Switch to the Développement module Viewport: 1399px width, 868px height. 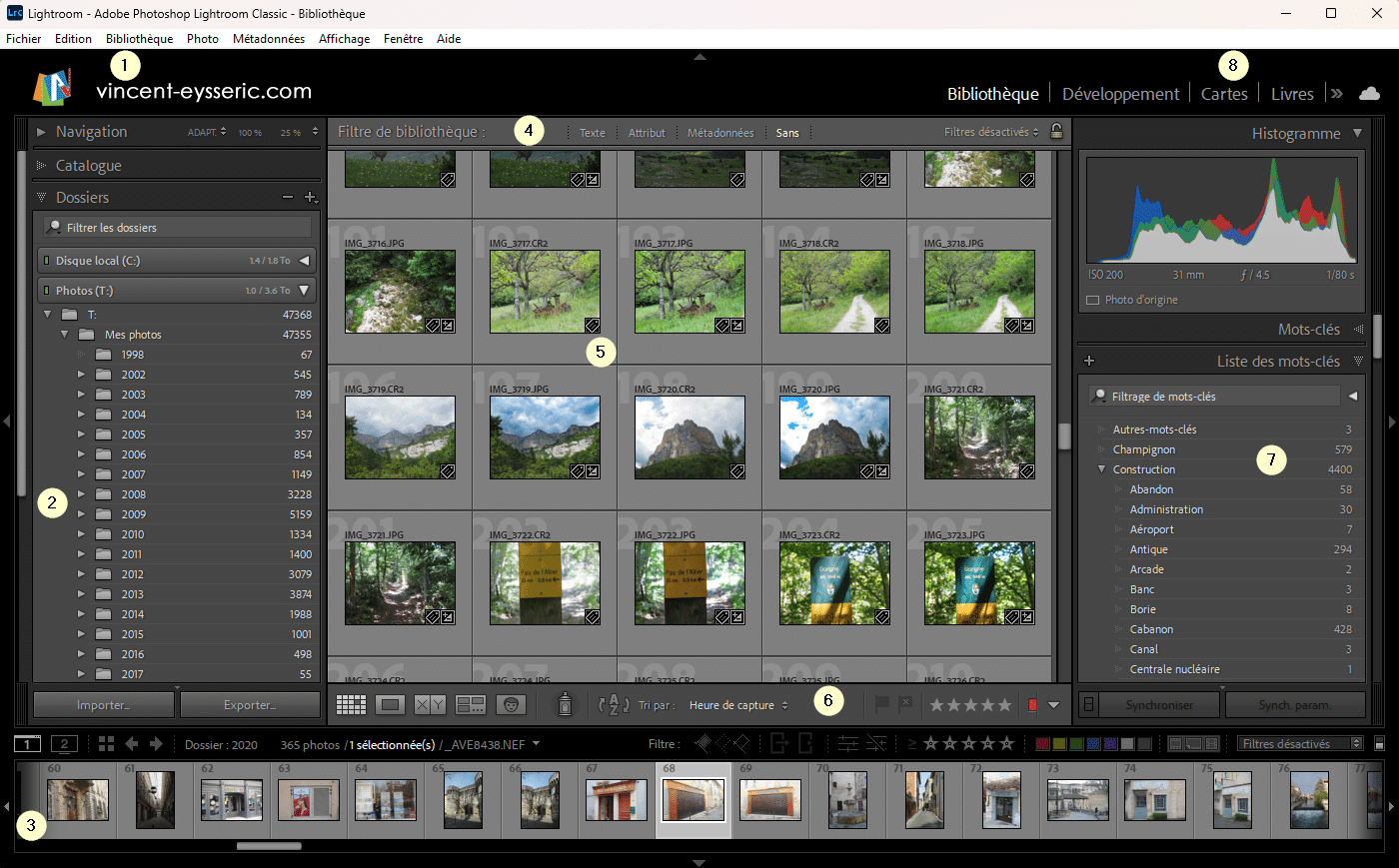1120,93
